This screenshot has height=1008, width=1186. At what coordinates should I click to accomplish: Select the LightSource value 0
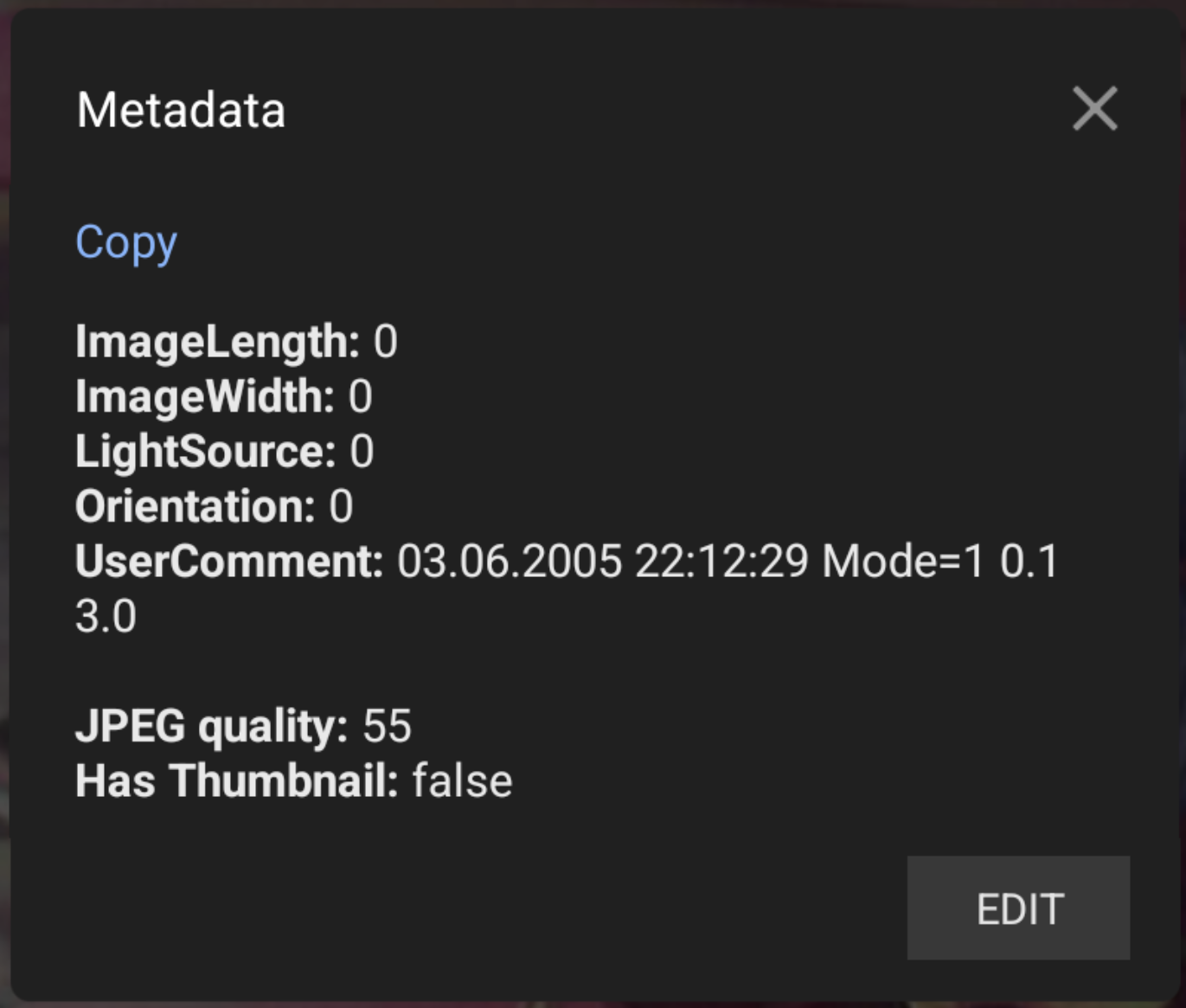pos(362,452)
